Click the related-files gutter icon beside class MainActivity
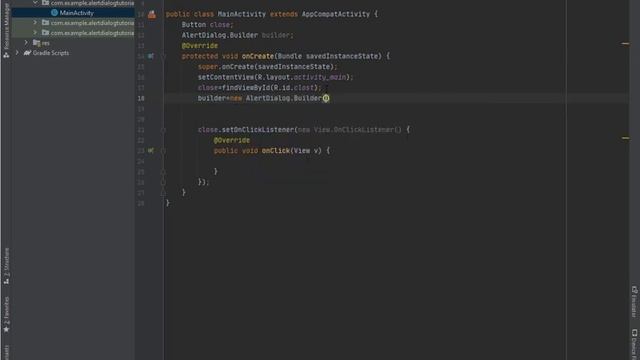This screenshot has width=640, height=360. point(152,14)
